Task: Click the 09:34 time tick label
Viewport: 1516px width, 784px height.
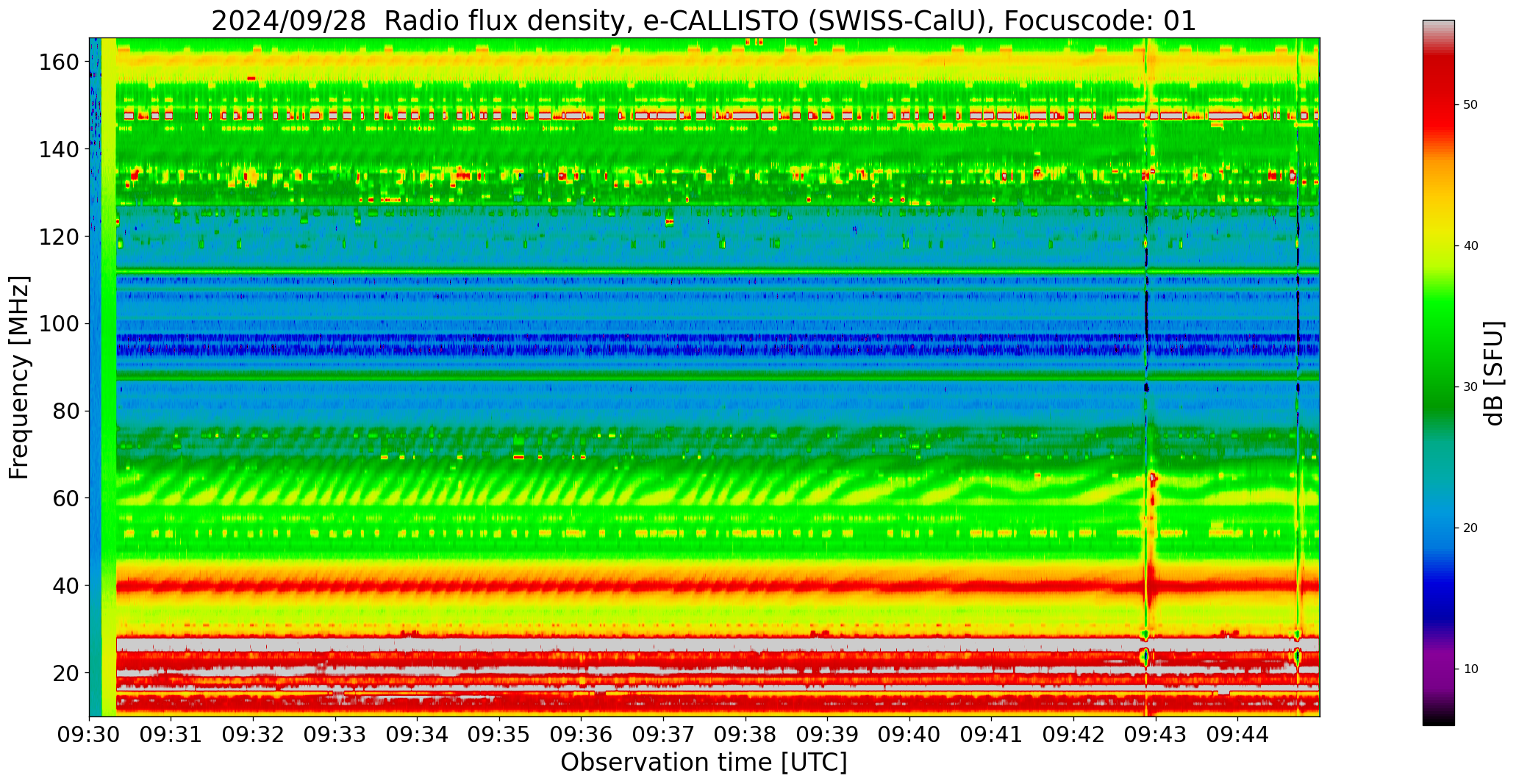Action: point(418,734)
